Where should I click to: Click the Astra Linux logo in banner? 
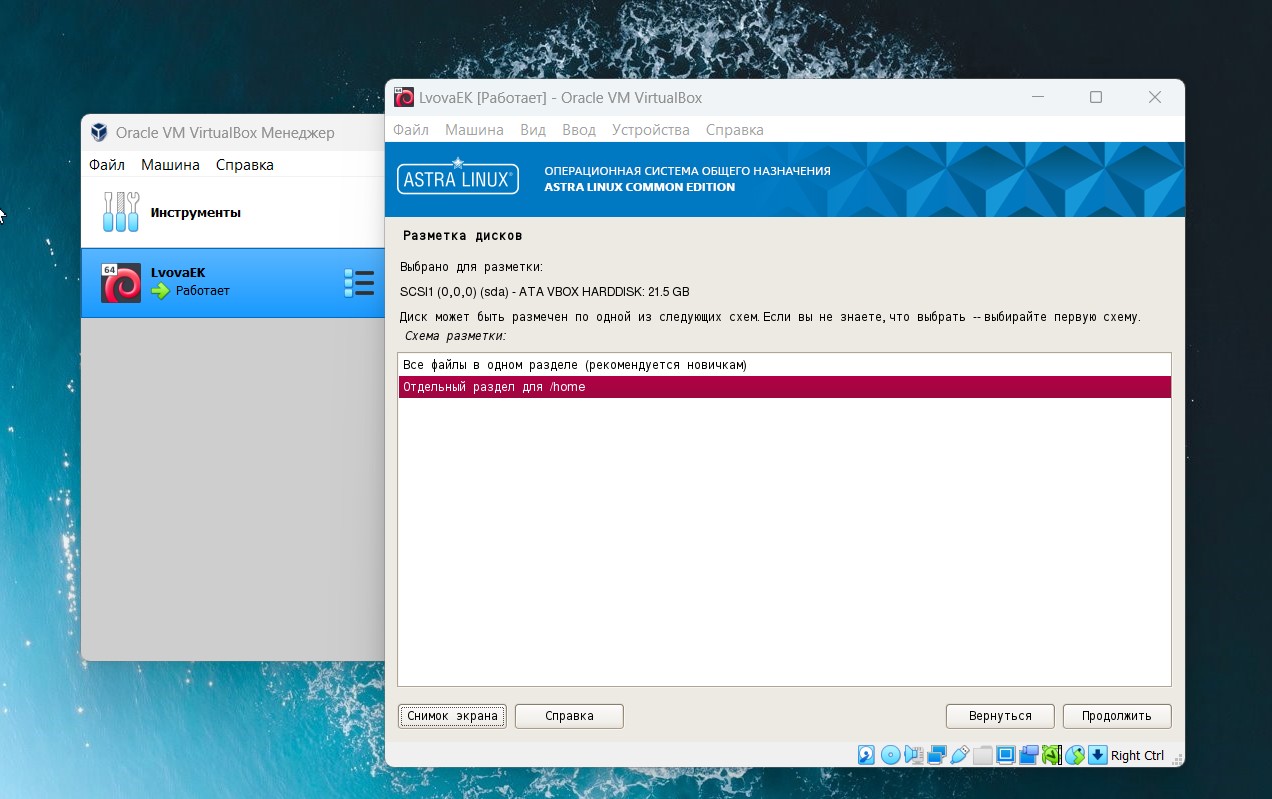pos(458,178)
